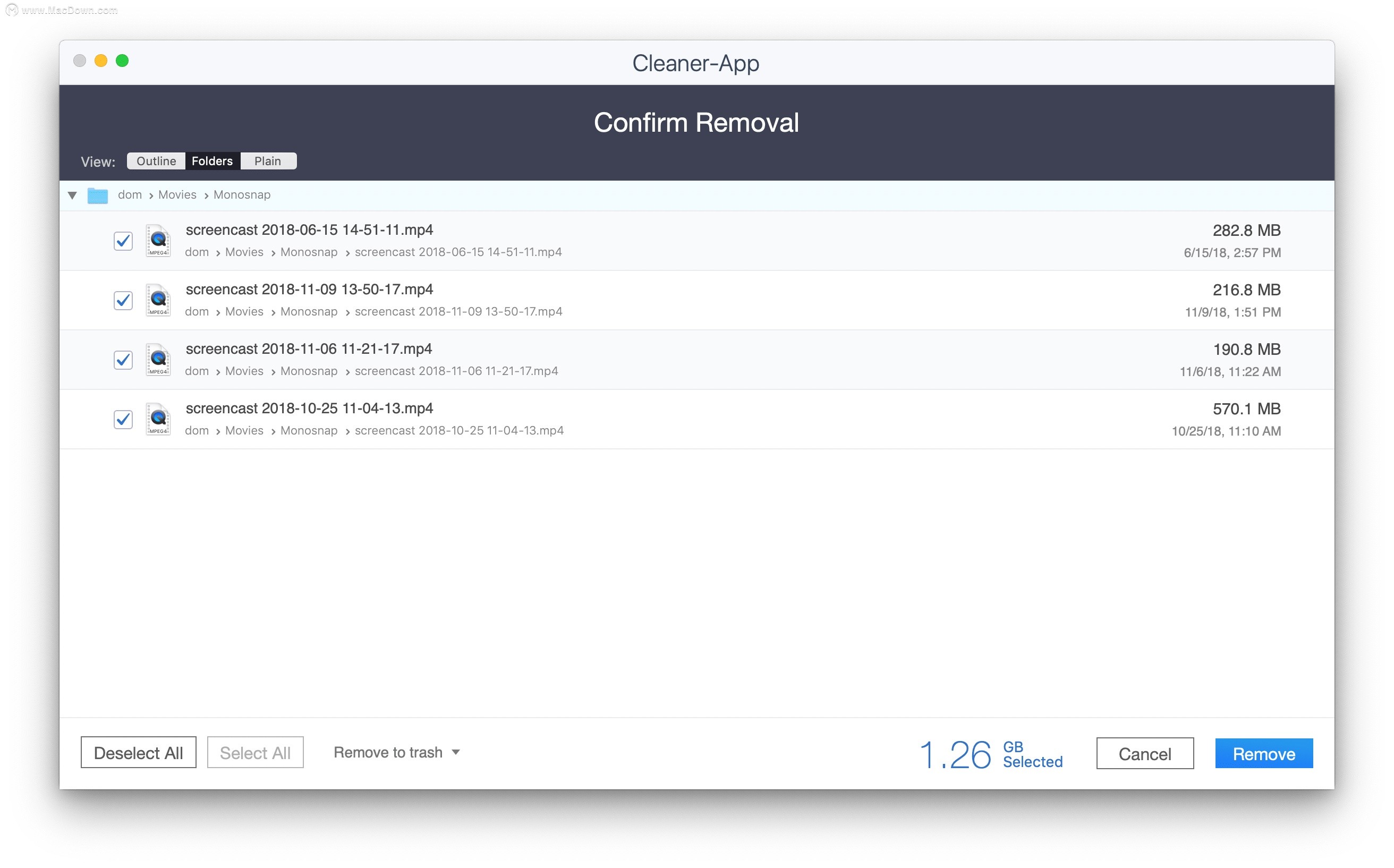Select file name screencast 2018-11-09 13-50-17.mp4
Viewport: 1394px width, 868px height.
point(310,290)
